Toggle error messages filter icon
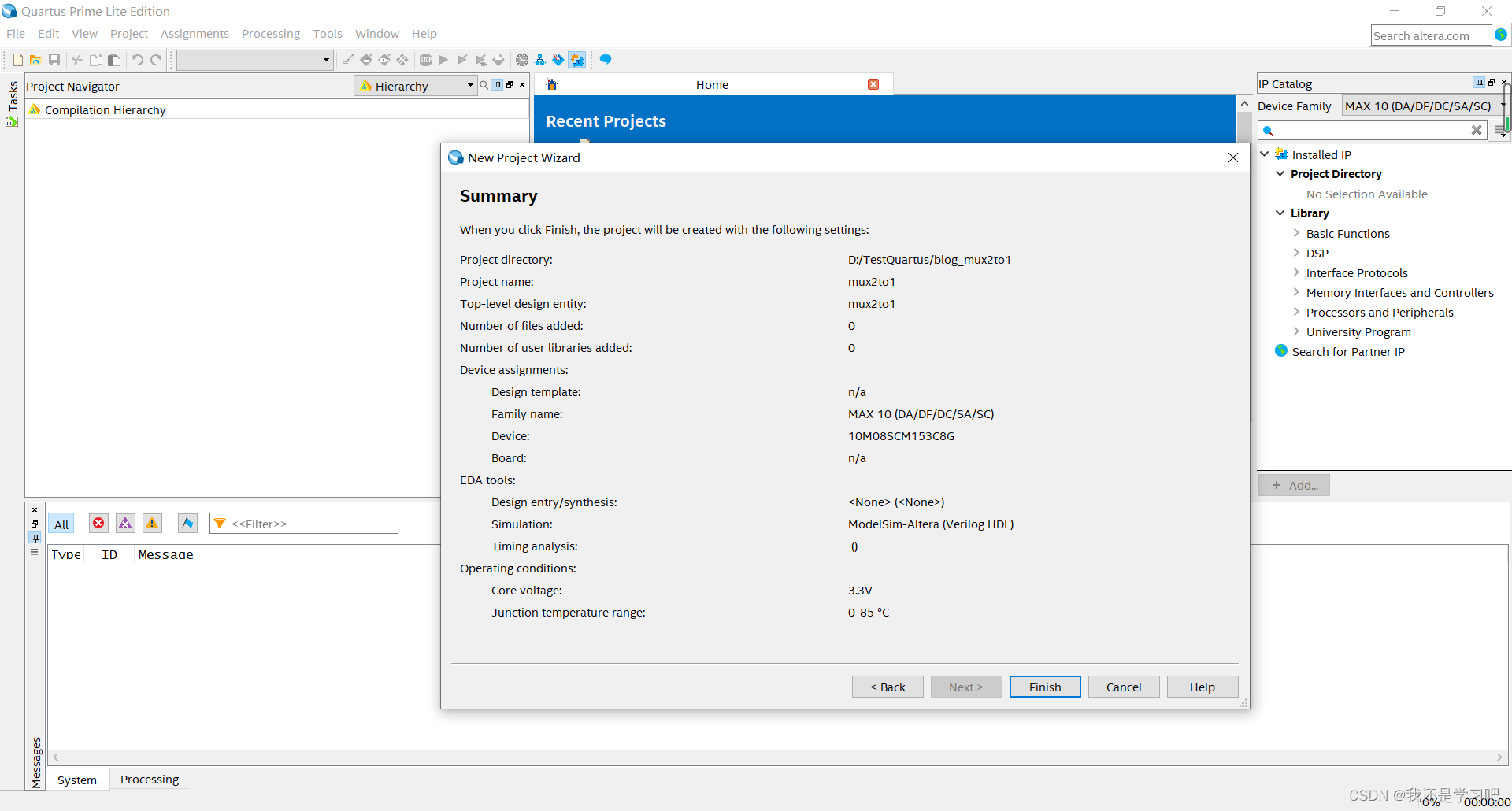 [x=98, y=524]
